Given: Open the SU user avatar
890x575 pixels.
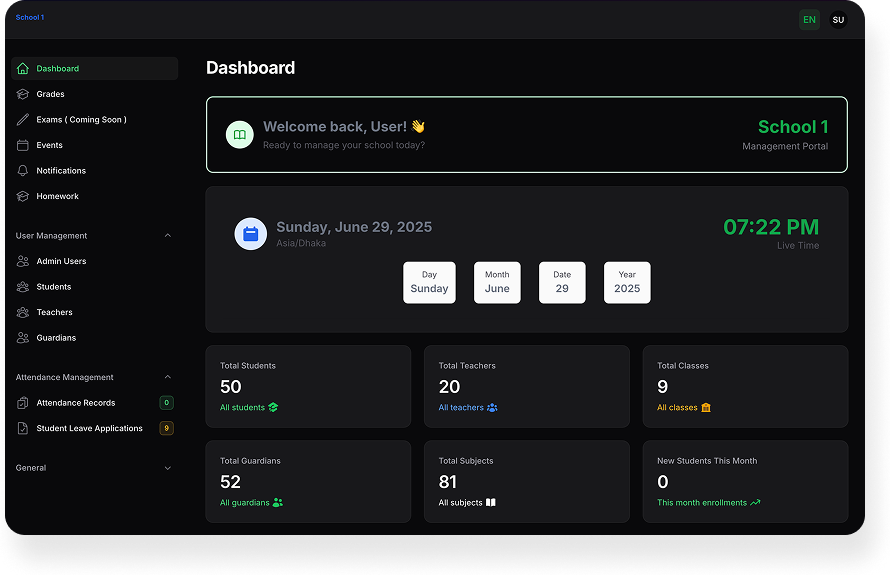Looking at the screenshot, I should (838, 20).
